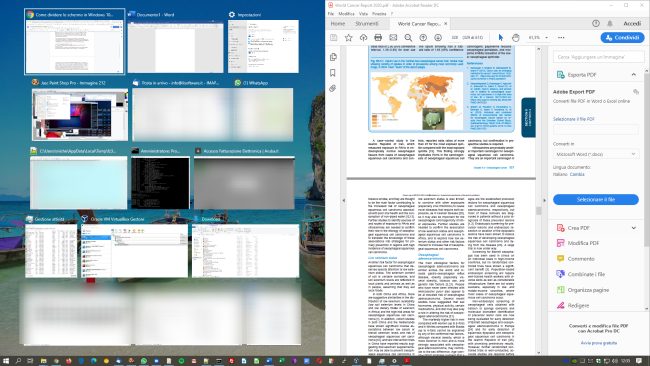Select the Chrome Come dividere lo schermo thumbnail

(x=75, y=41)
